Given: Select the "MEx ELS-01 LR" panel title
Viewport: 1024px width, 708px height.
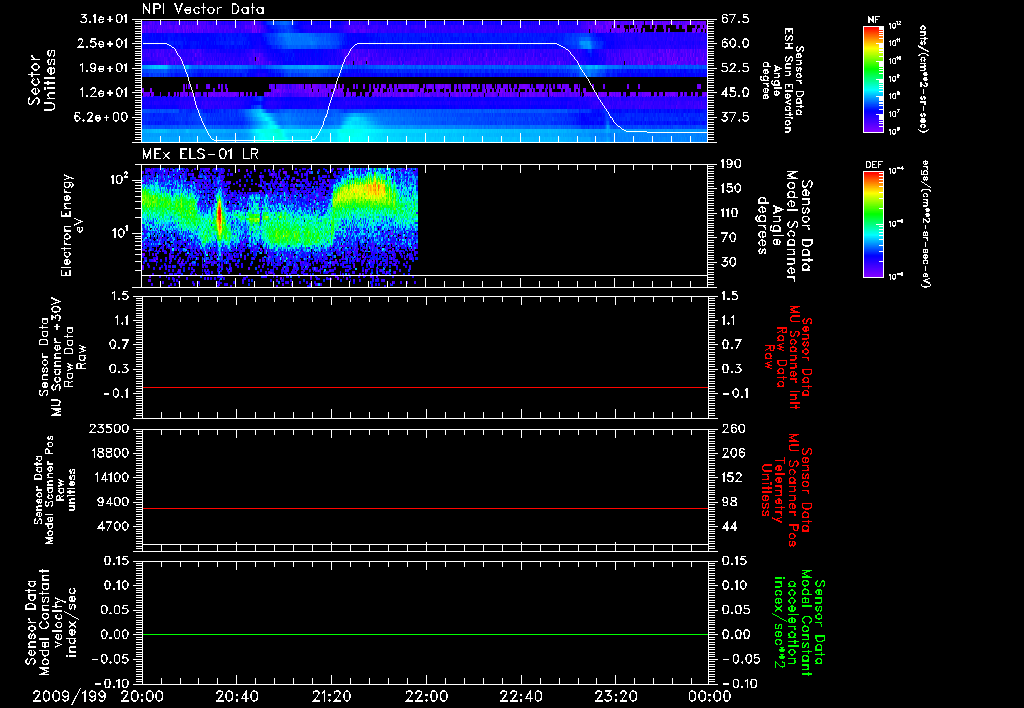Looking at the screenshot, I should coord(200,154).
